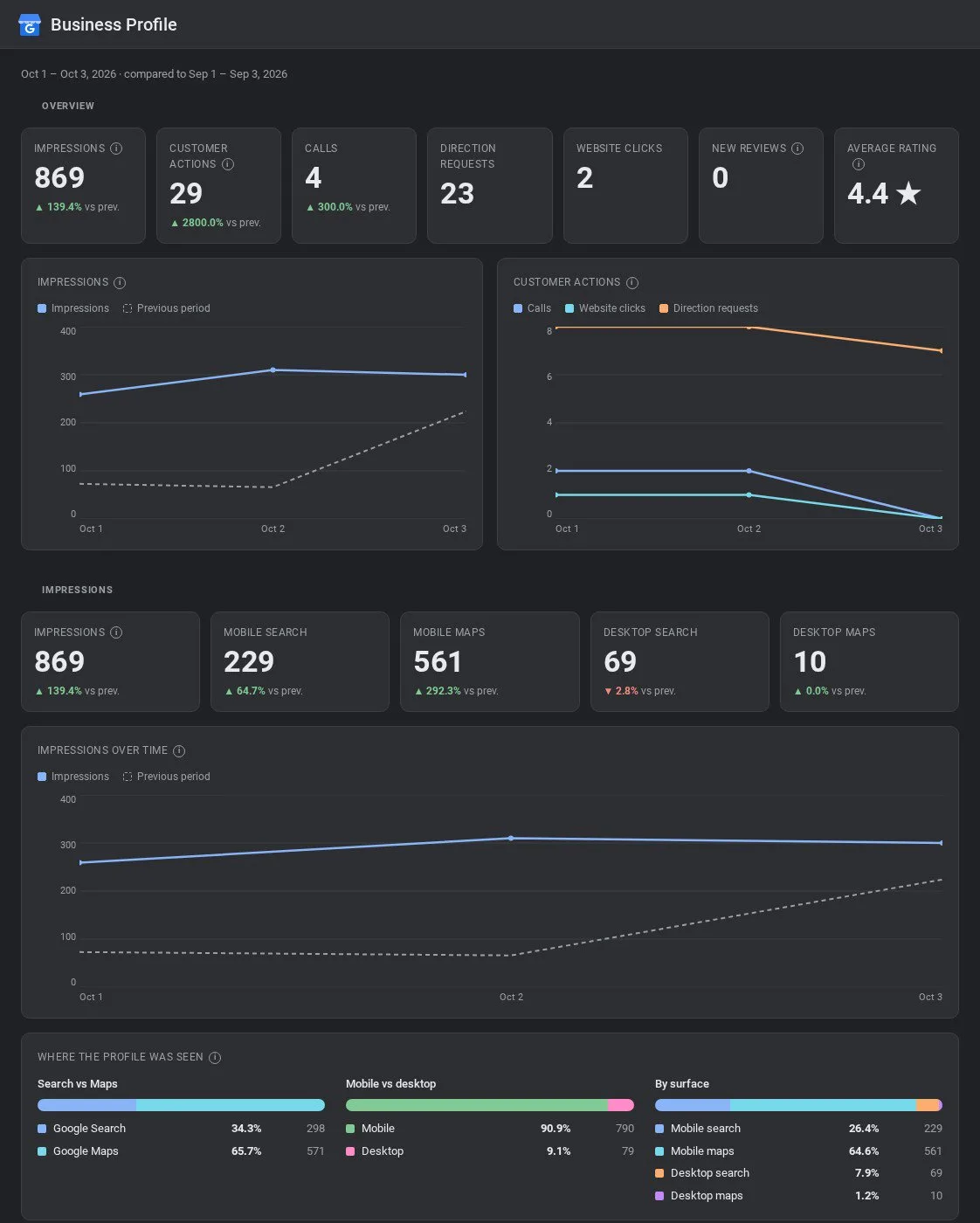Toggle Website clicks legend item

[x=605, y=308]
